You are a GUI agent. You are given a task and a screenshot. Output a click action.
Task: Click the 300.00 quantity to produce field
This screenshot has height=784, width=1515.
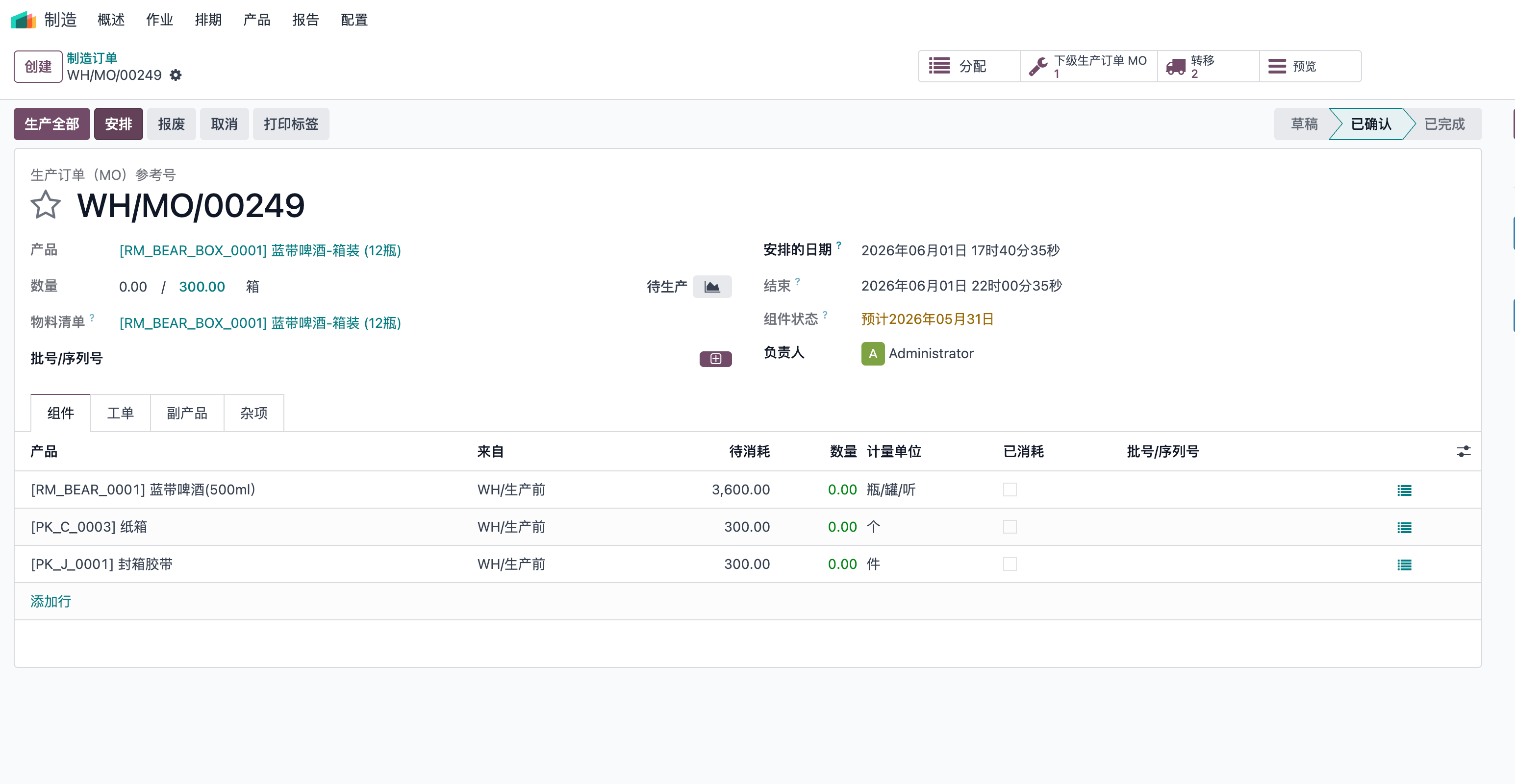click(x=202, y=287)
